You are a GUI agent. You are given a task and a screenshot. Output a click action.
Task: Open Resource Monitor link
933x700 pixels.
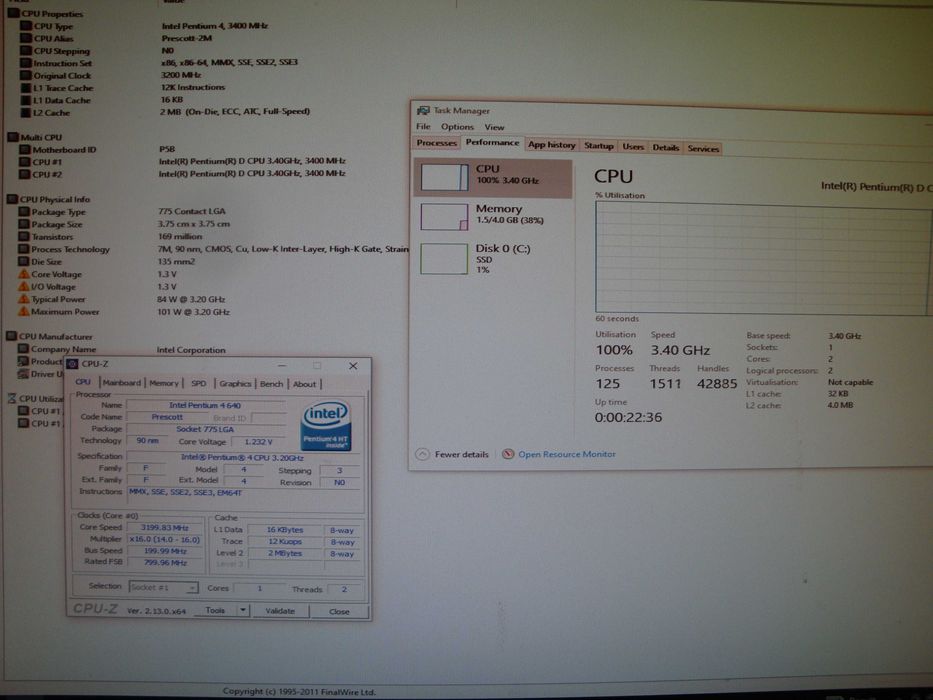(566, 454)
